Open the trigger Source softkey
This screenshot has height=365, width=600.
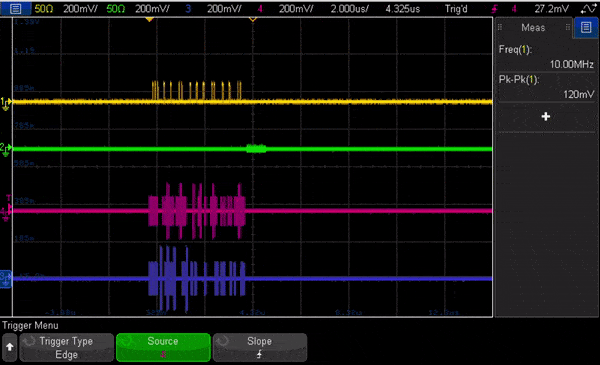[163, 347]
